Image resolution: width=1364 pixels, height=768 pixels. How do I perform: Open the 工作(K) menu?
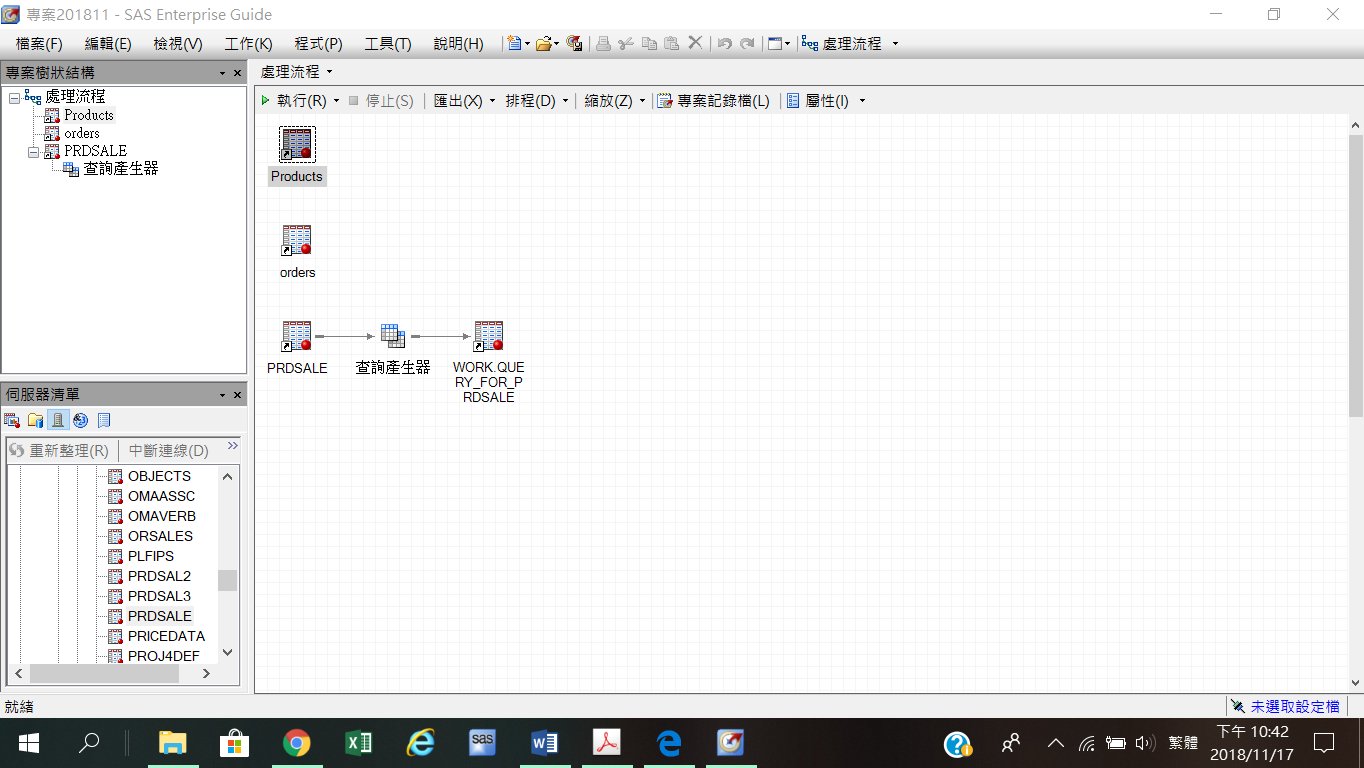tap(248, 44)
